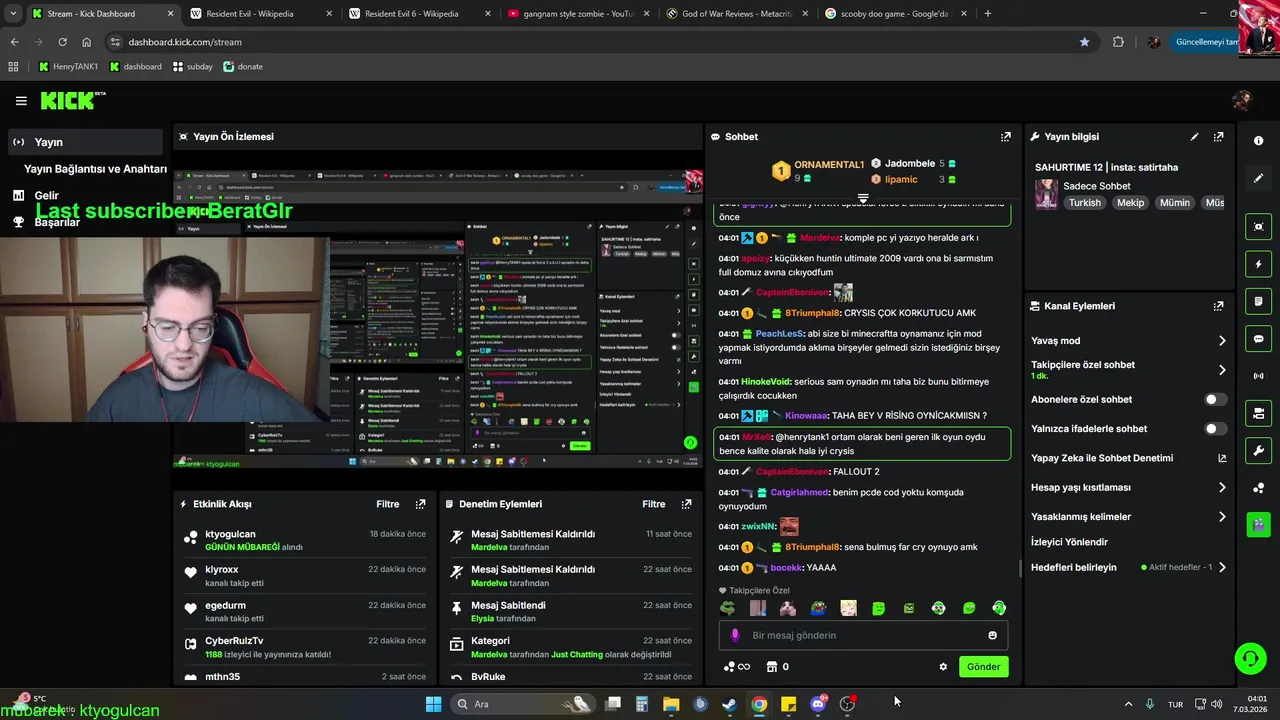Expand Hedefleri belirleyin goals
The width and height of the screenshot is (1280, 720).
1222,567
